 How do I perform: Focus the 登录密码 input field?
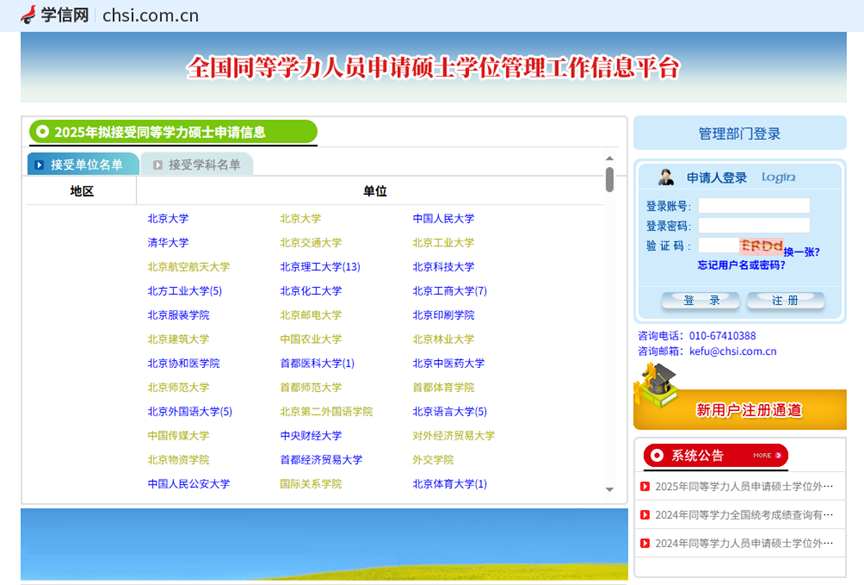pos(754,225)
